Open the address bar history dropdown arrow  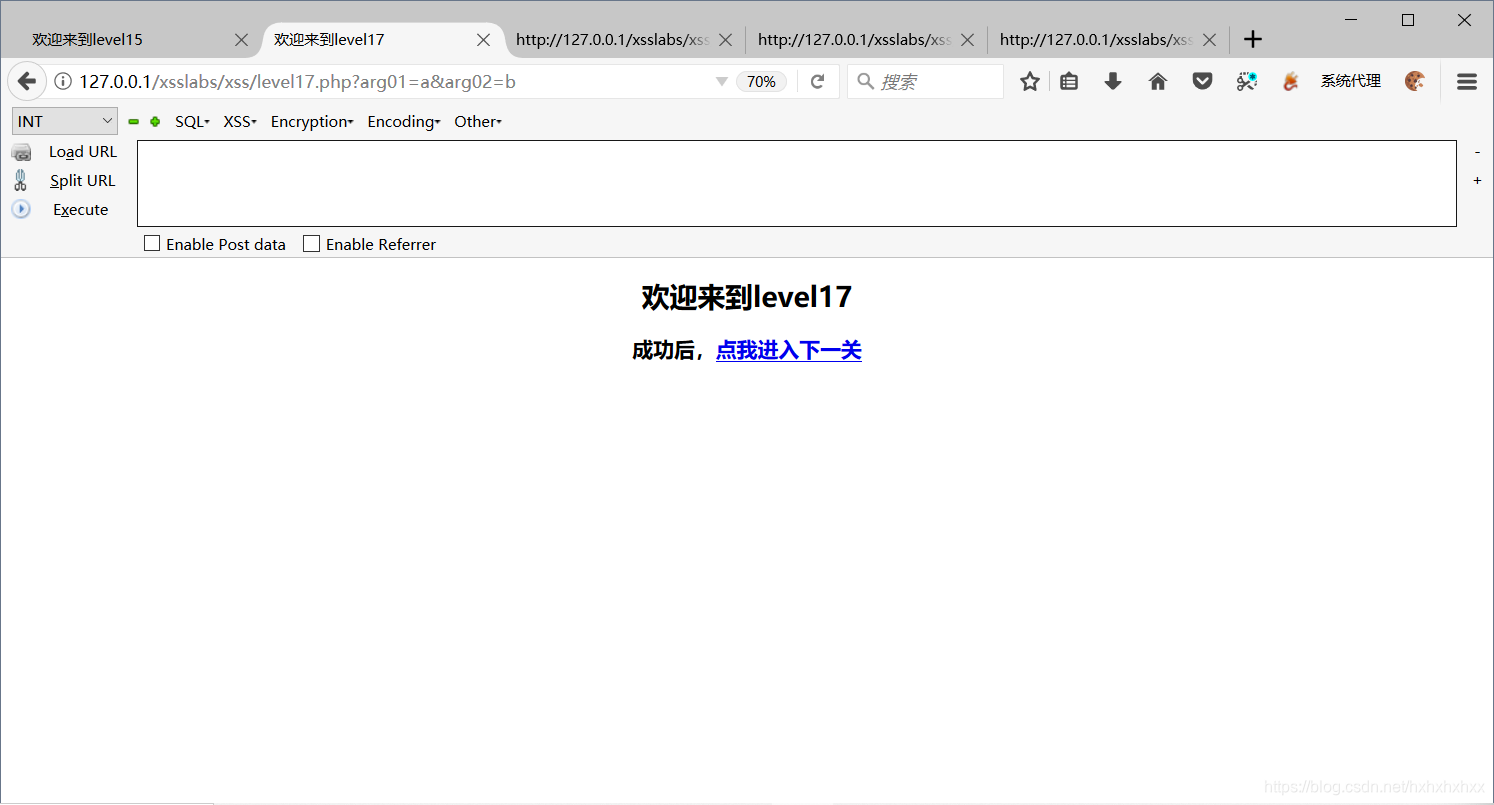722,82
